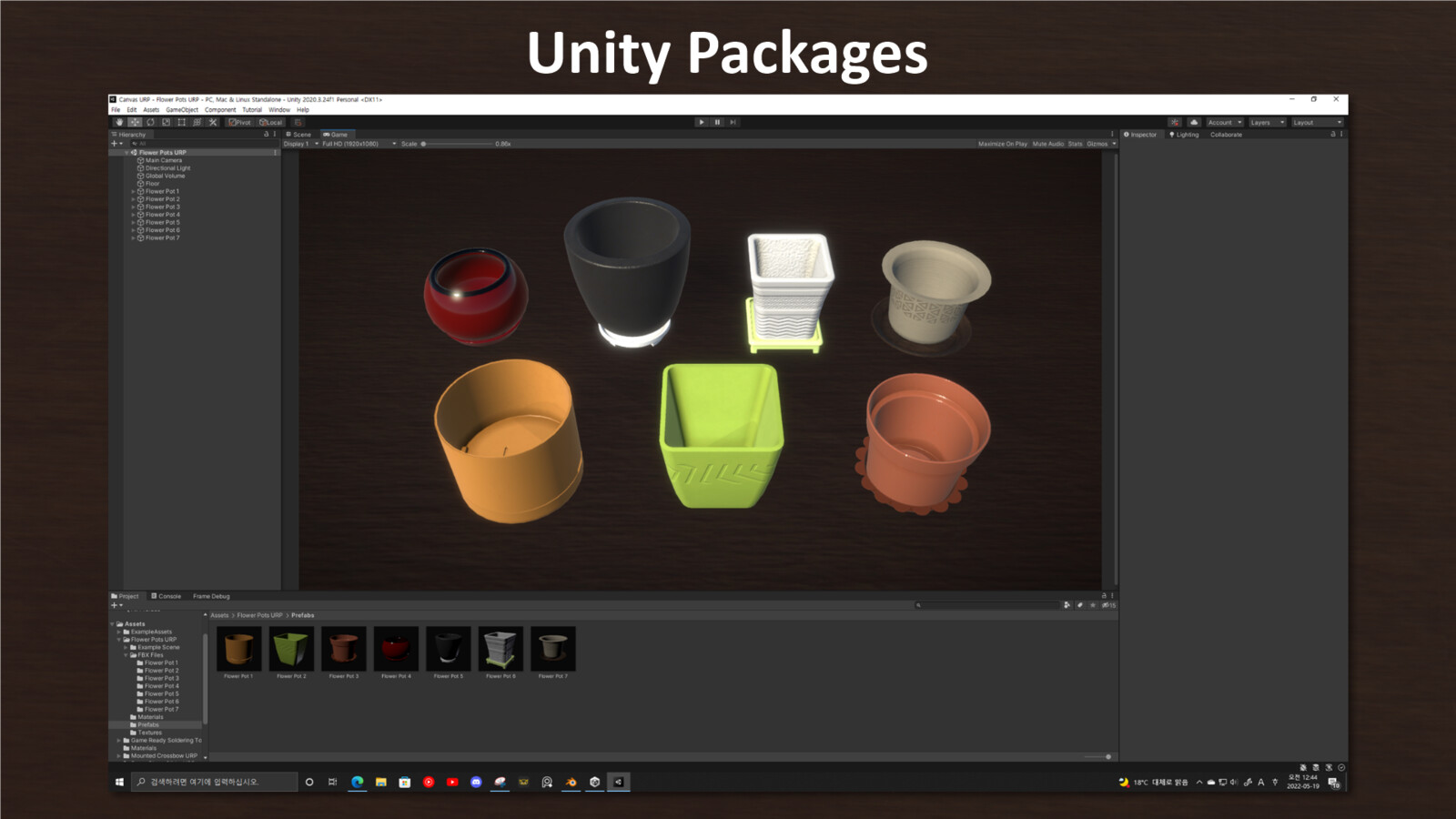Select Textures folder in Project

[x=150, y=733]
